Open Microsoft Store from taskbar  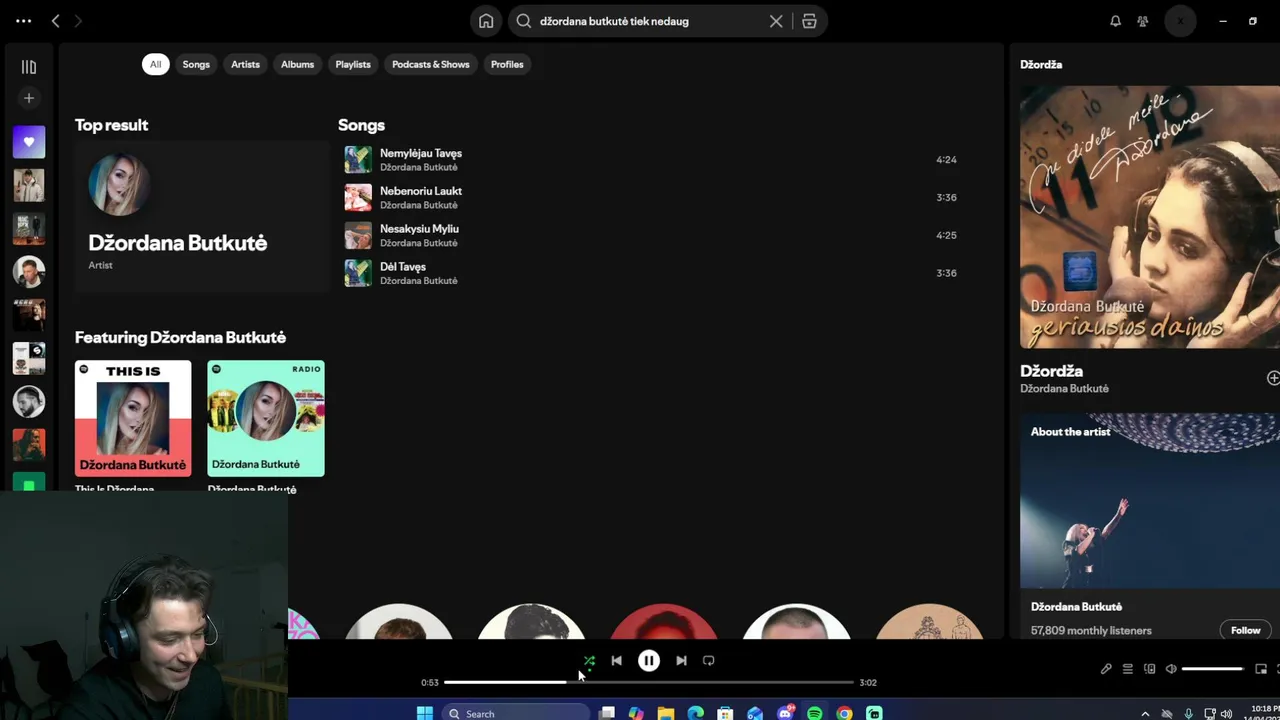(x=725, y=713)
